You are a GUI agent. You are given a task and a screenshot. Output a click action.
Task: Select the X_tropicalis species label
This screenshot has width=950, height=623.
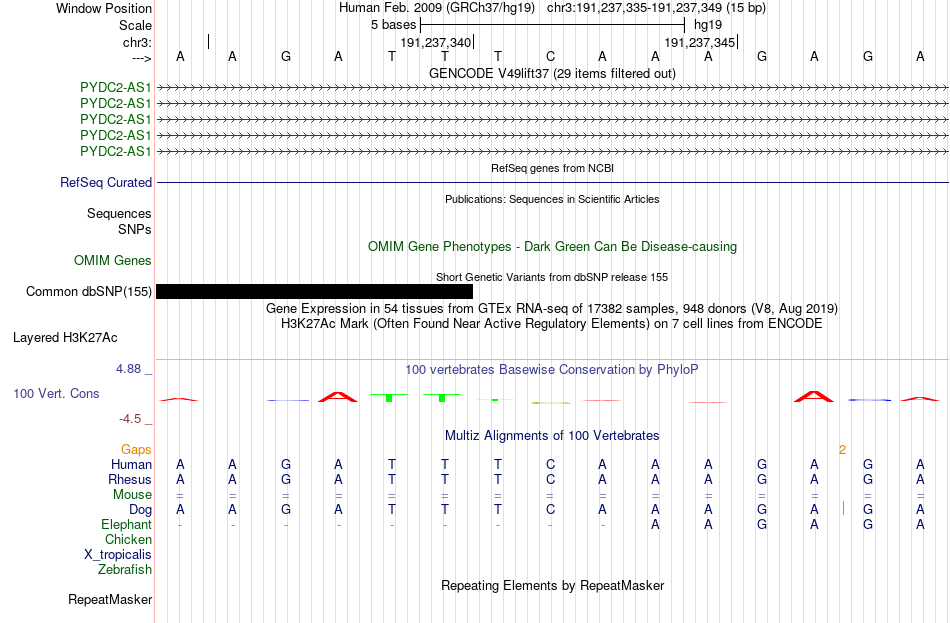coord(118,555)
